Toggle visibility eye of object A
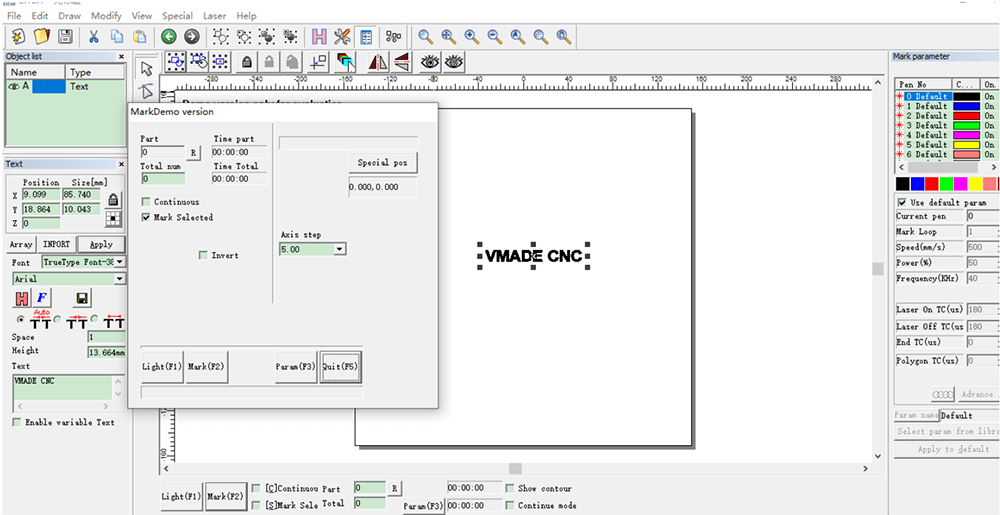The height and width of the screenshot is (515, 1000). (13, 87)
